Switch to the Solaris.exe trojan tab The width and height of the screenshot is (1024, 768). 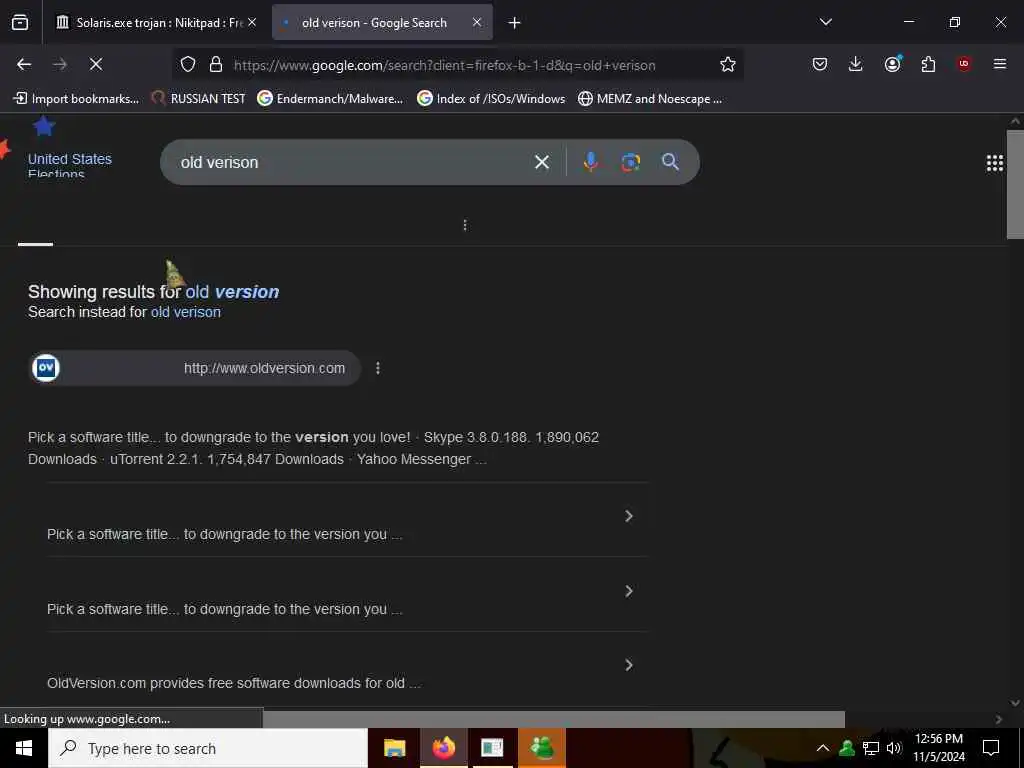click(150, 23)
